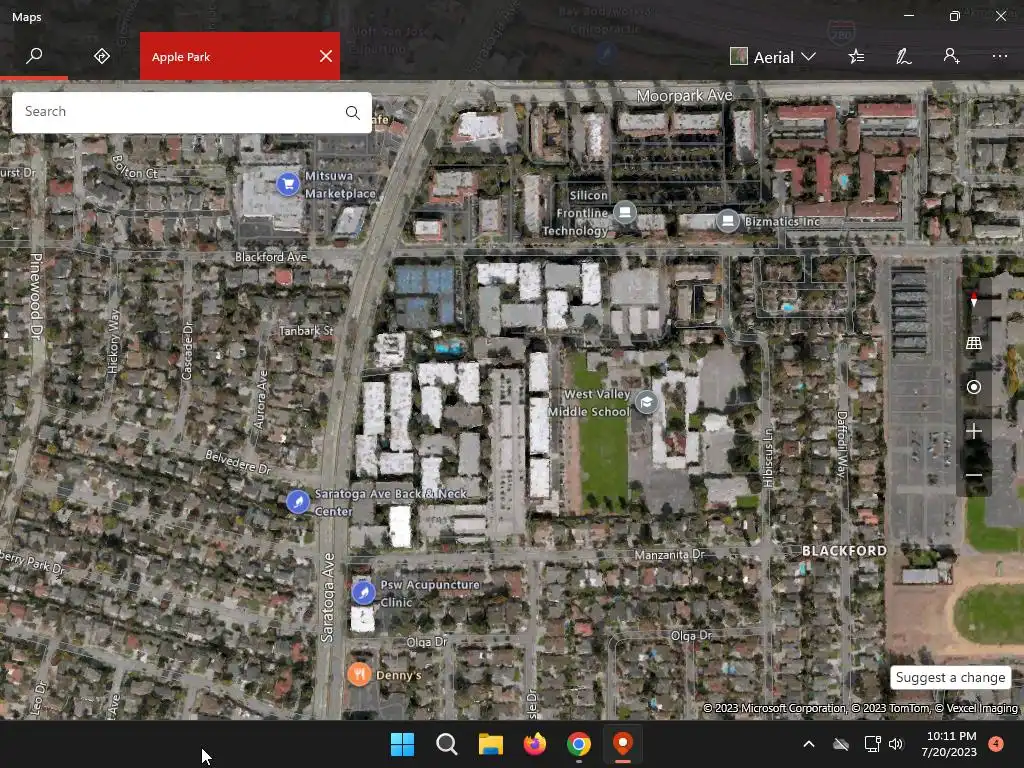Viewport: 1024px width, 768px height.
Task: Toggle tilt view grid control
Action: pos(974,343)
